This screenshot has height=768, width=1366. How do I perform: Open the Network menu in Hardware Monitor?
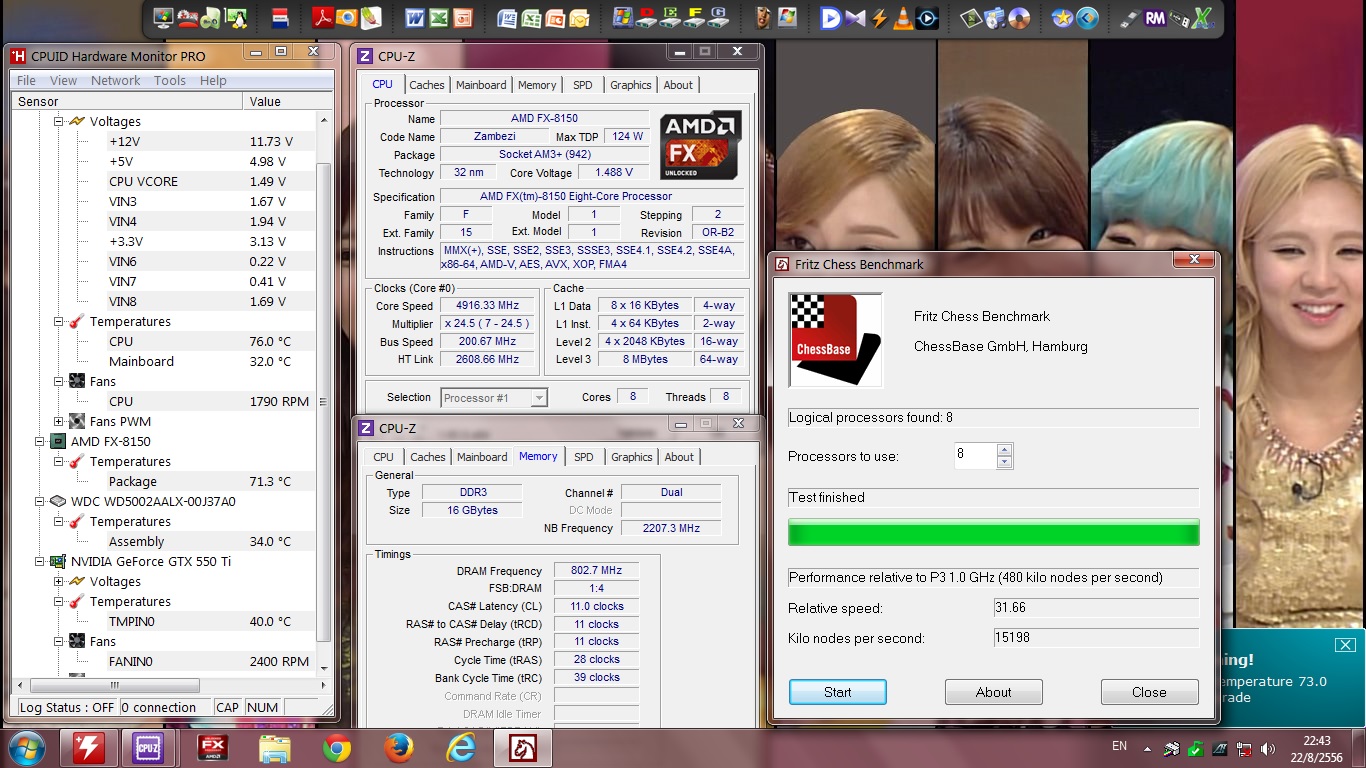click(116, 80)
